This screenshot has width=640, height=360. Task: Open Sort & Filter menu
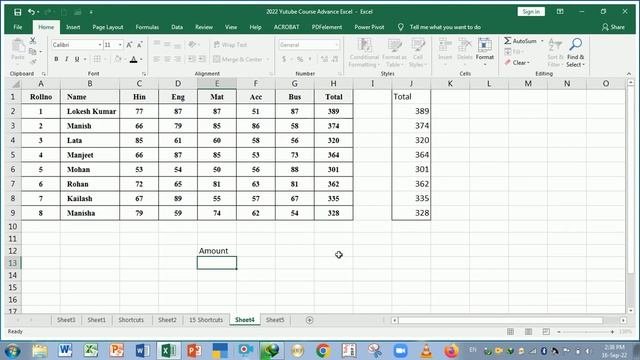tap(555, 52)
